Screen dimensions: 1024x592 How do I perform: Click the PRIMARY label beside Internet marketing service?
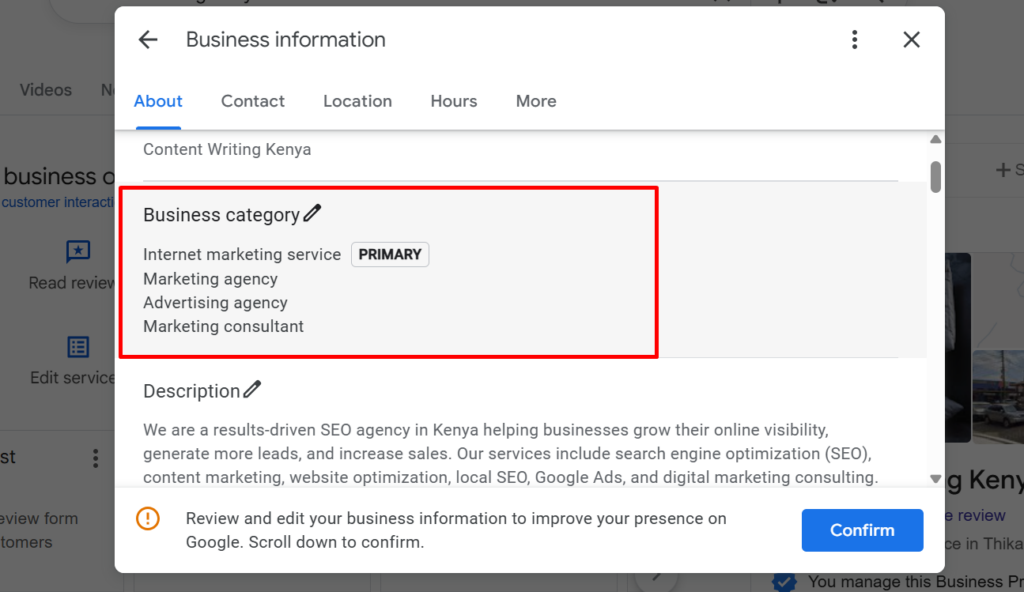(390, 254)
